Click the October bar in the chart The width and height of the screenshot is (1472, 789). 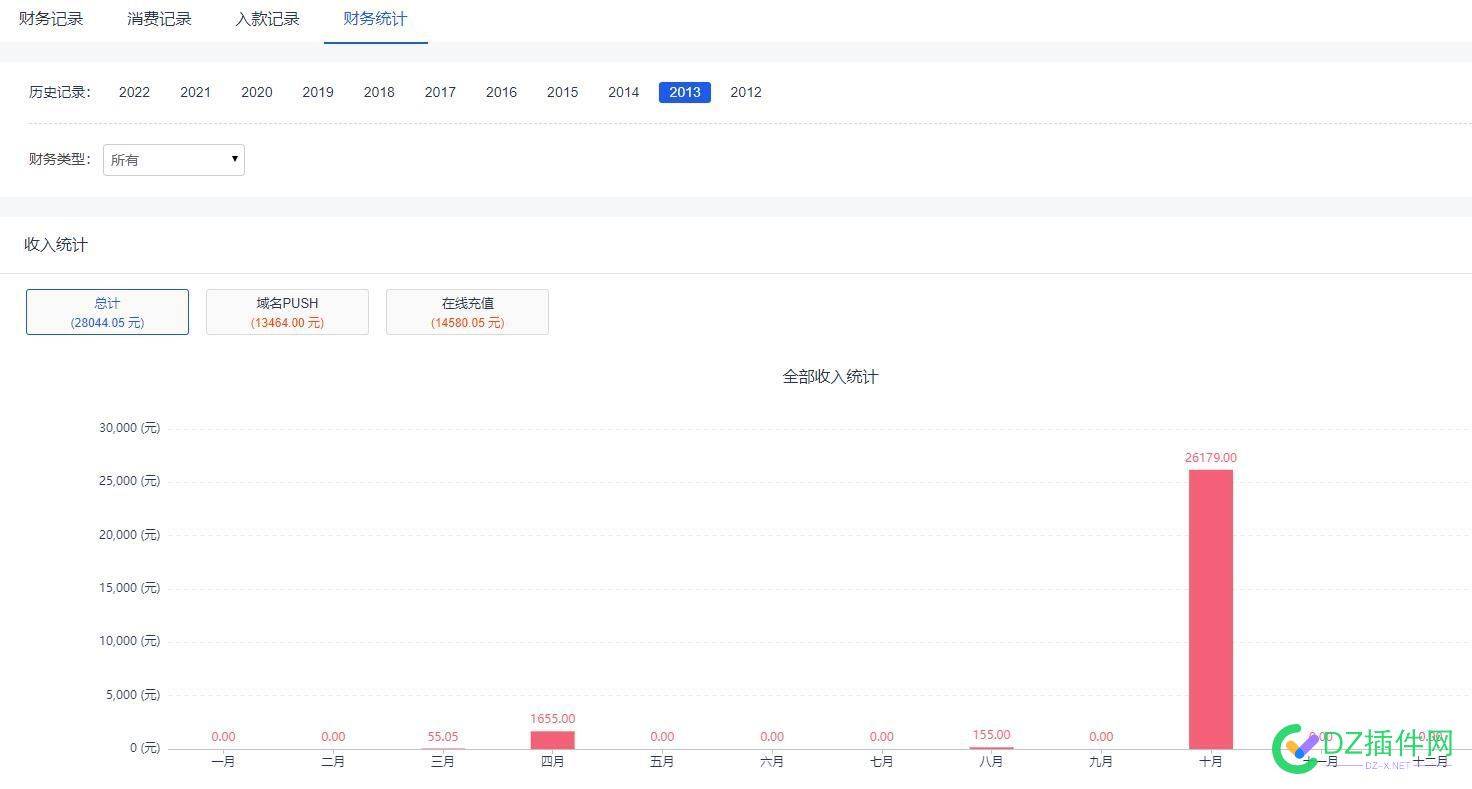(x=1210, y=609)
